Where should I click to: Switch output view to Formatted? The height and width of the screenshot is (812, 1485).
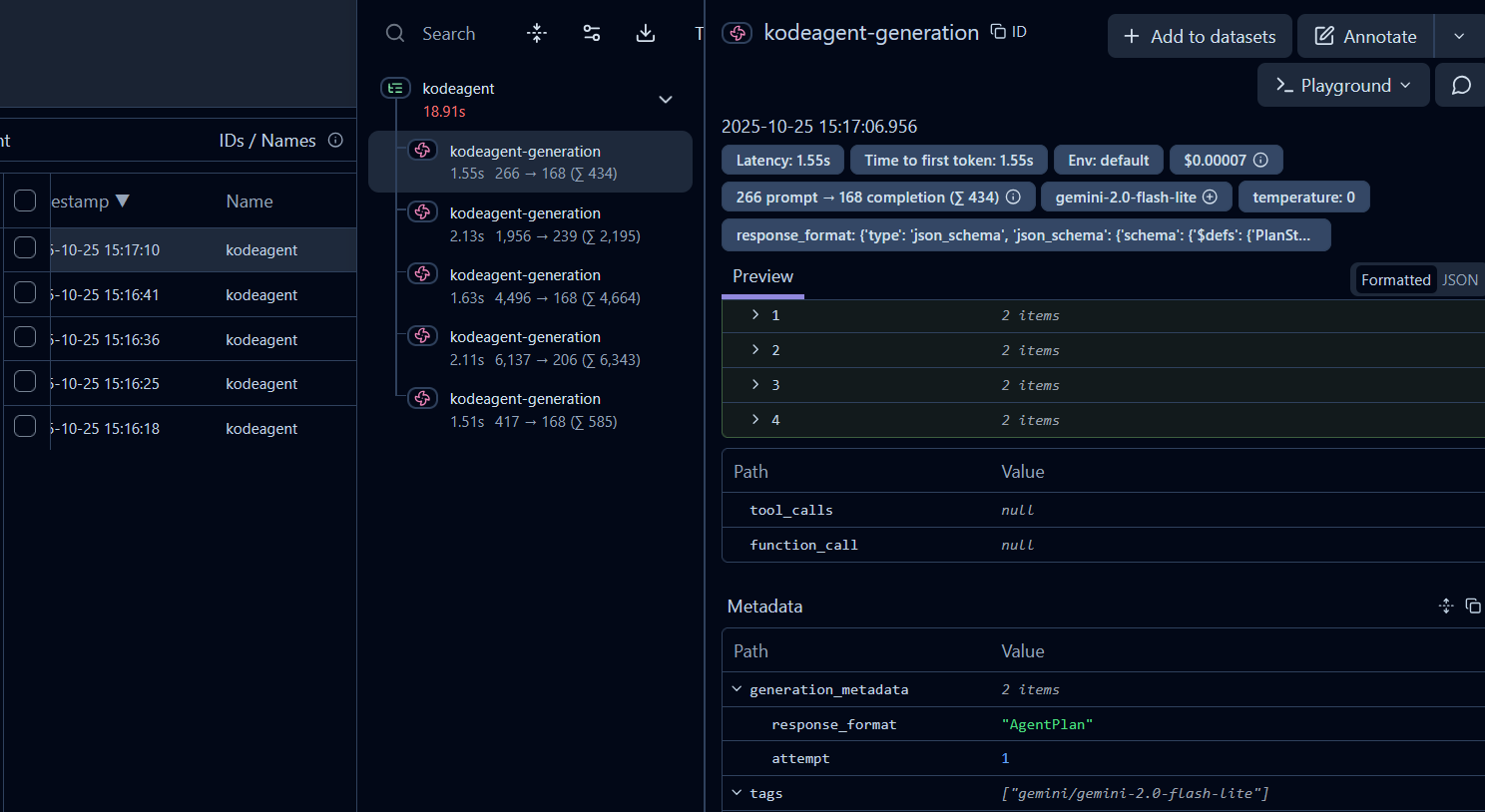coord(1395,280)
